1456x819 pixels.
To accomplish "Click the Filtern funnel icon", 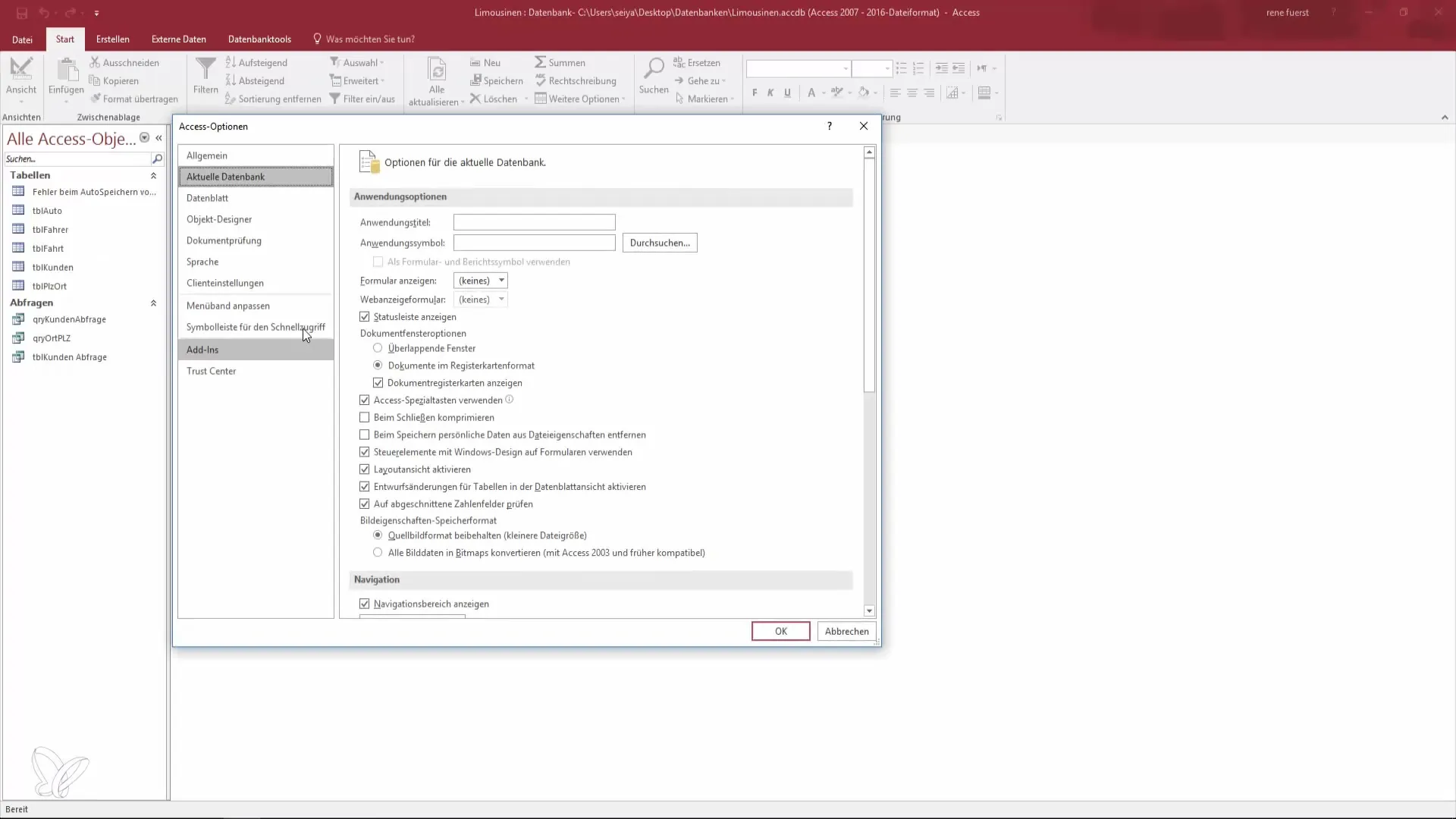I will 206,70.
